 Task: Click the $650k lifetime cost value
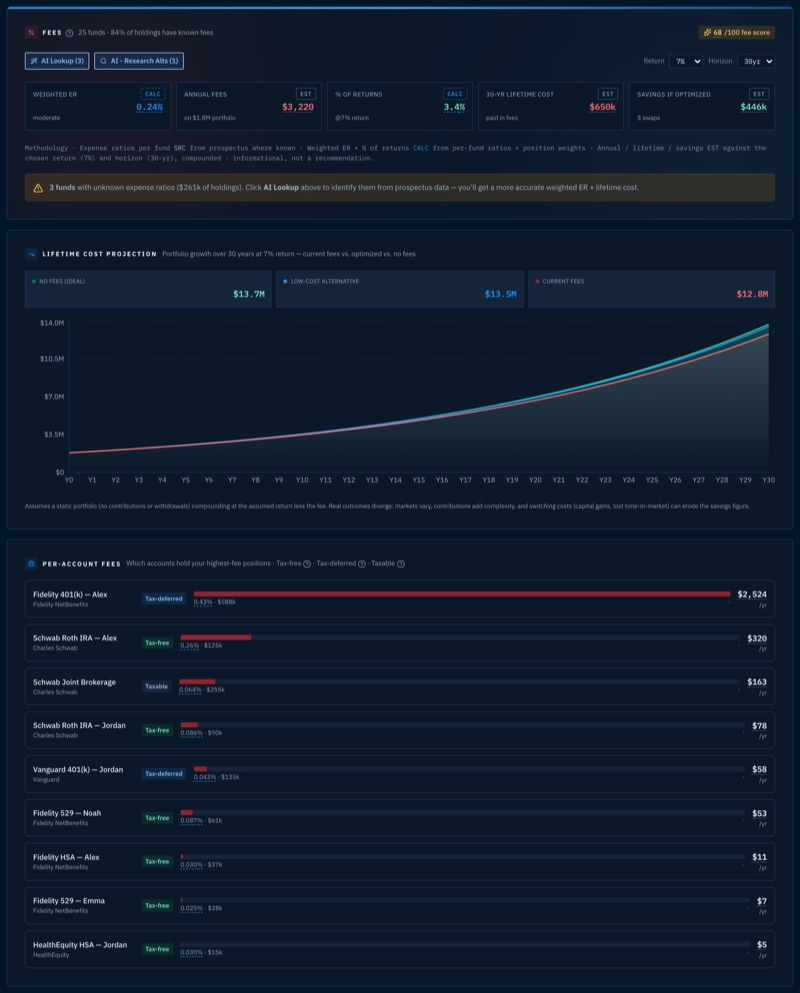(602, 107)
